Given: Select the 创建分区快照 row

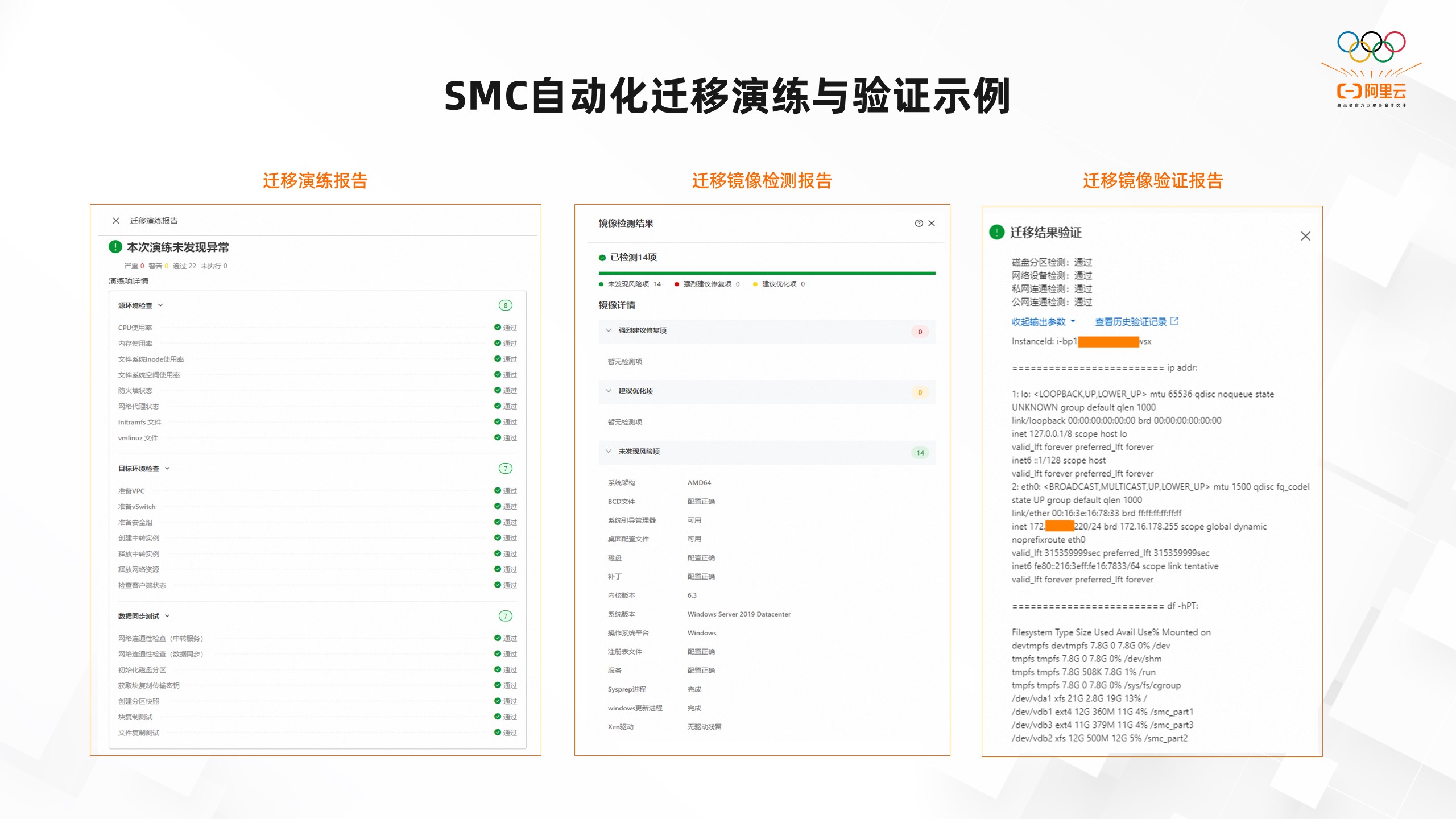Looking at the screenshot, I should coord(317,701).
